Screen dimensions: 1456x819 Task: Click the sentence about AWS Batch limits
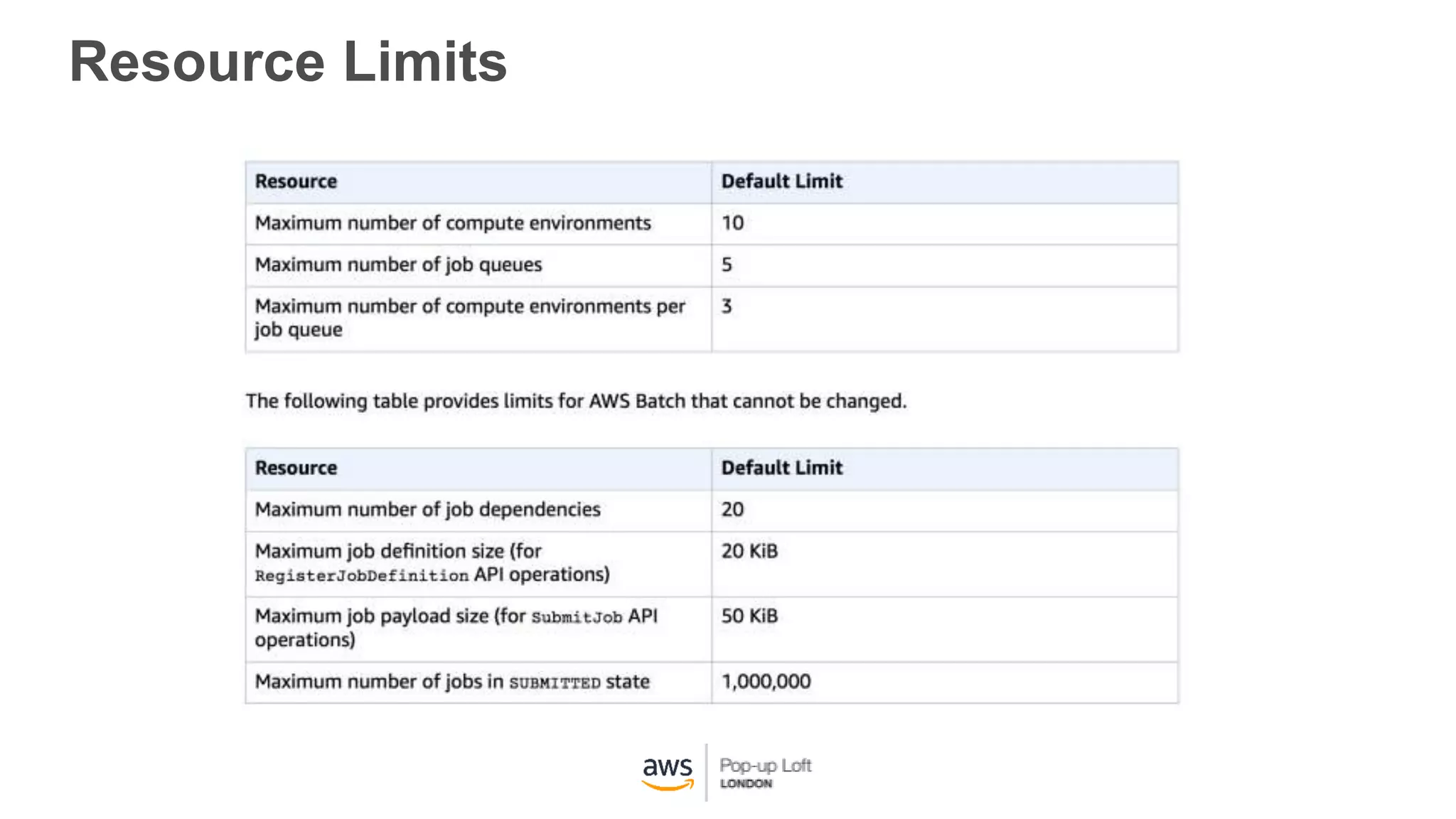(577, 401)
